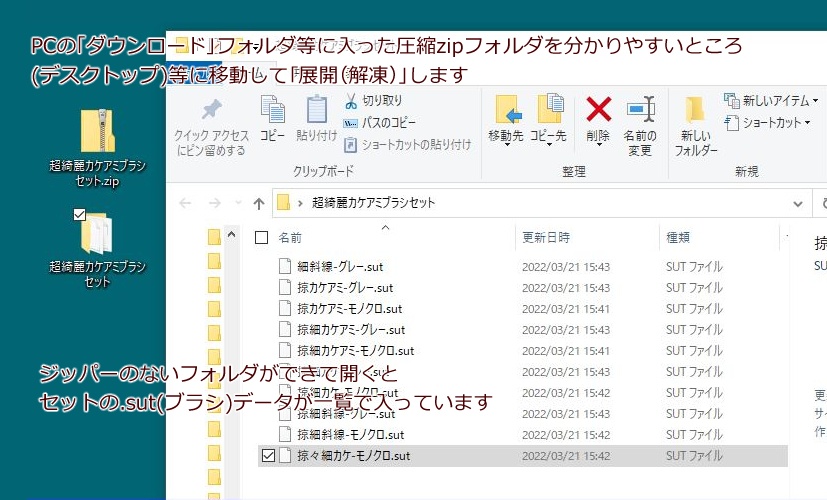The width and height of the screenshot is (827, 500).
Task: Open the recent locations dropdown arrow
Action: coord(238,203)
